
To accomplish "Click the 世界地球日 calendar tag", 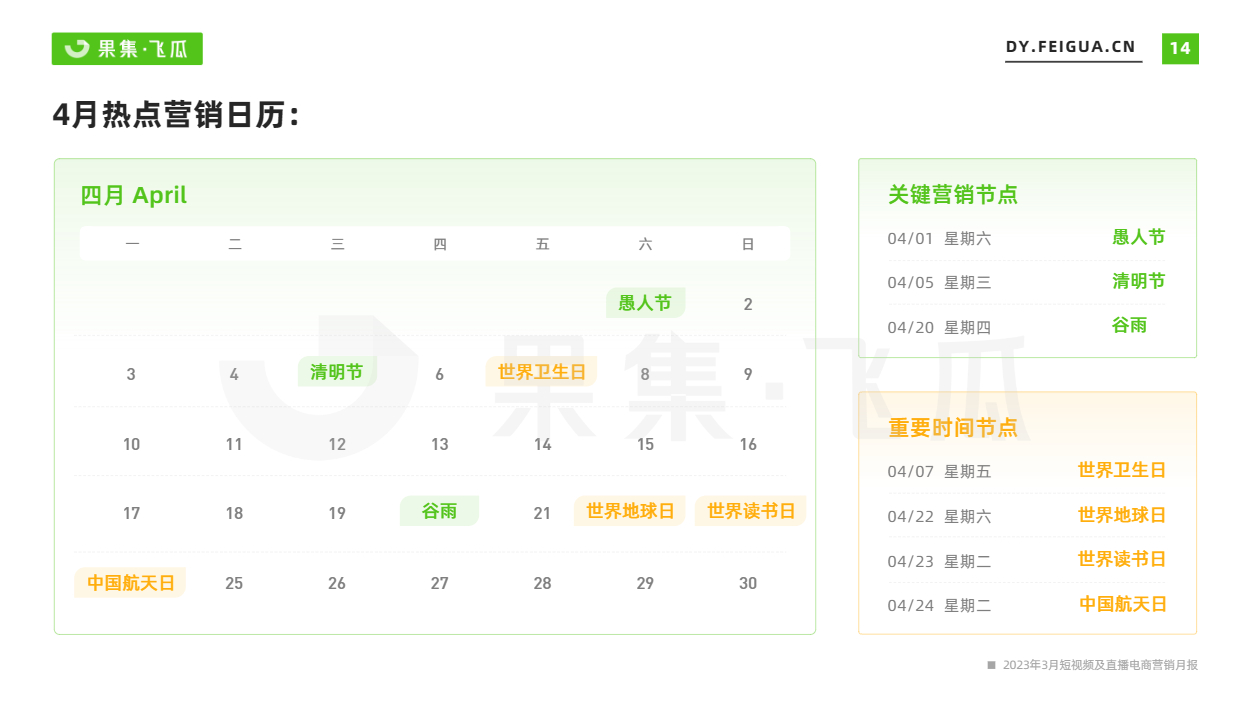I will pyautogui.click(x=630, y=511).
